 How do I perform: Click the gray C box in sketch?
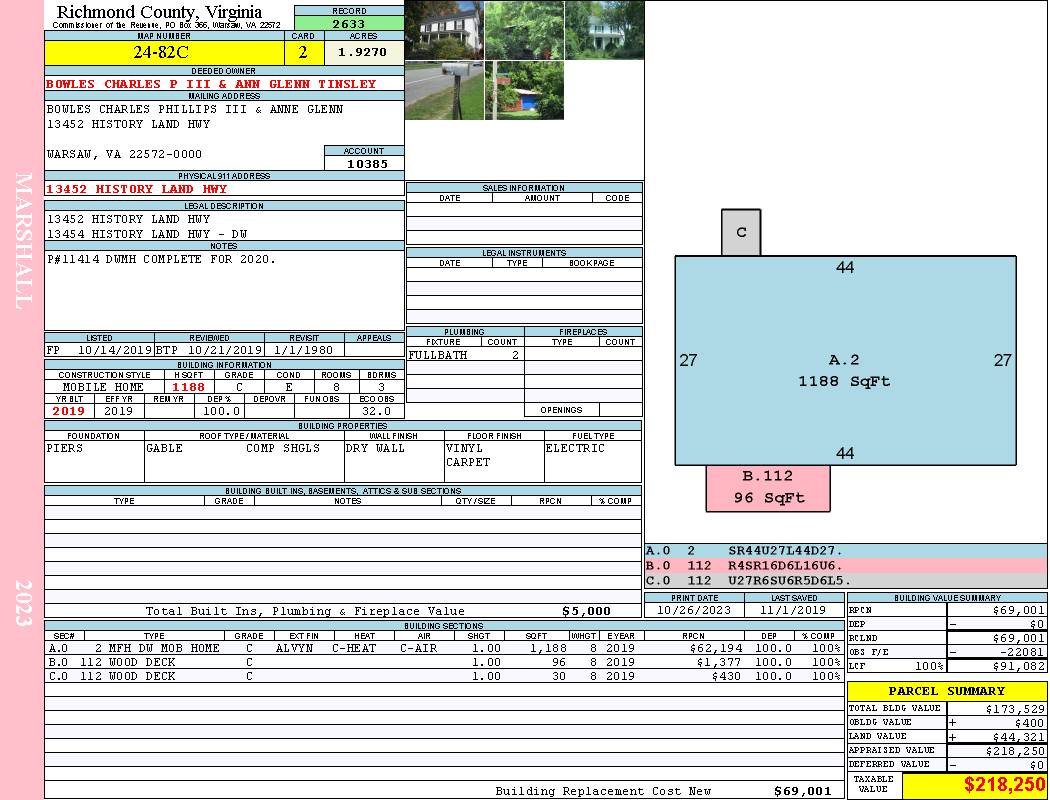click(x=741, y=232)
